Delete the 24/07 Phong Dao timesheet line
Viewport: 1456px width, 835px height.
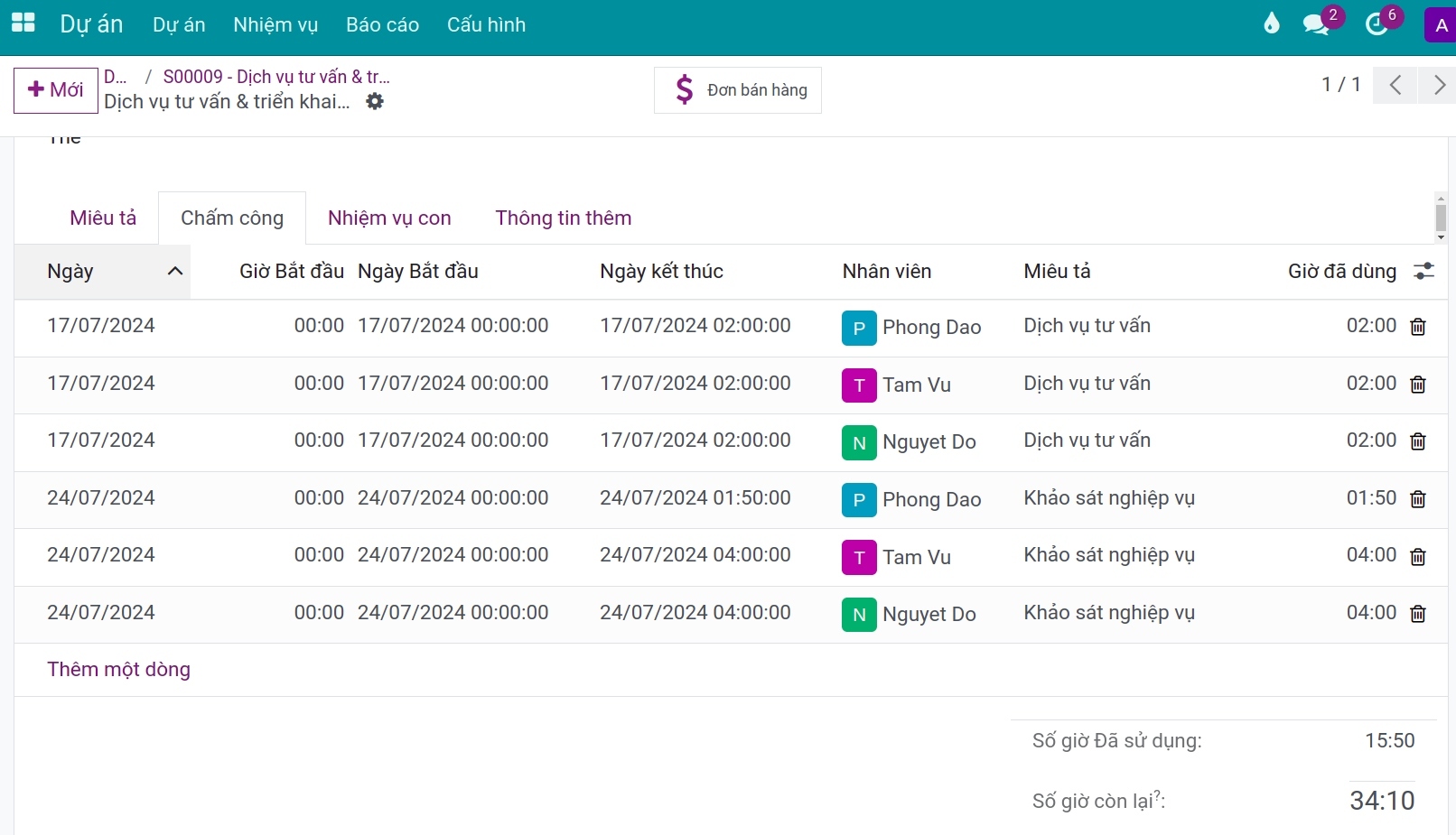(x=1418, y=499)
